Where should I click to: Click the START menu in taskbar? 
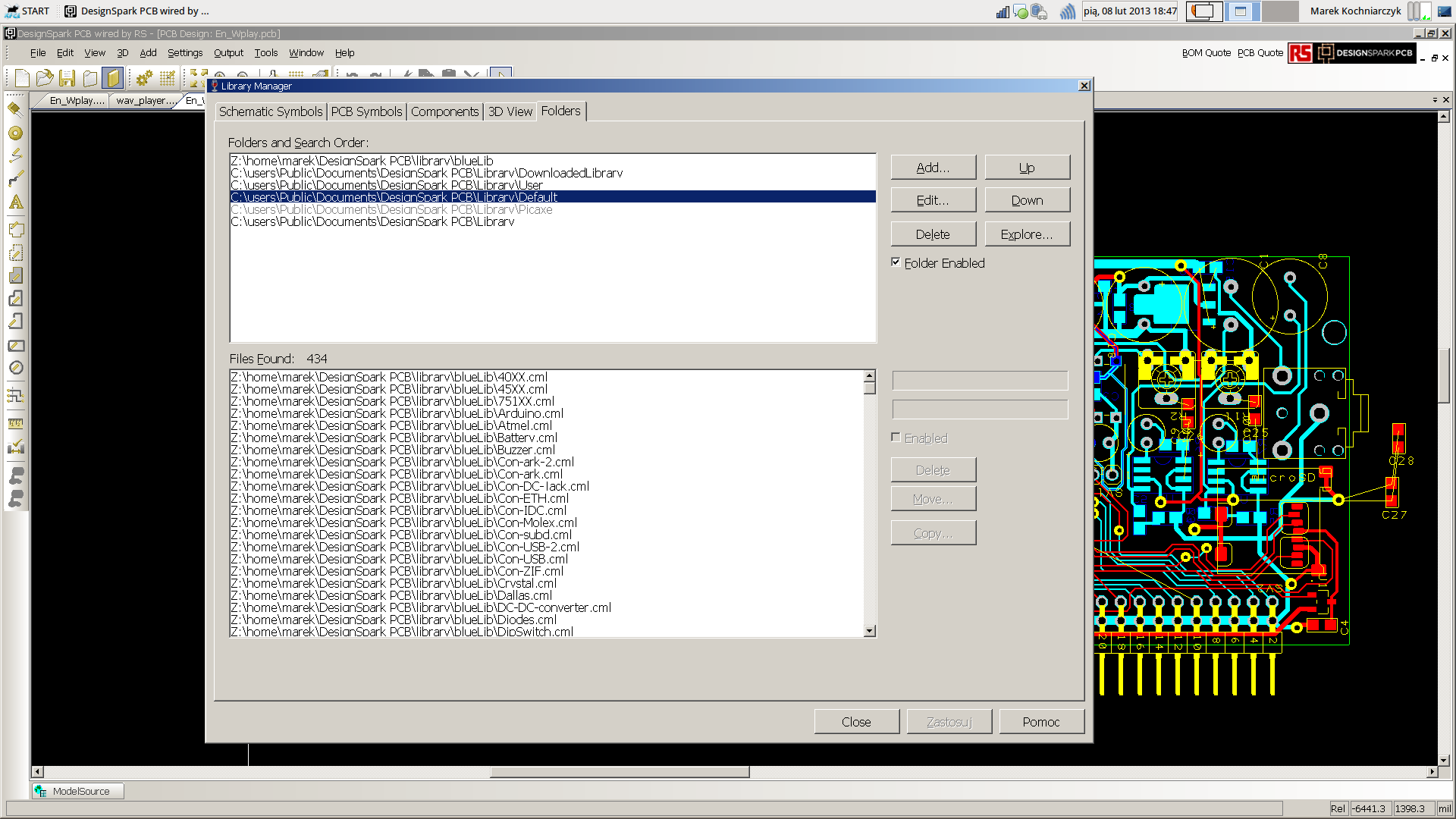(27, 11)
